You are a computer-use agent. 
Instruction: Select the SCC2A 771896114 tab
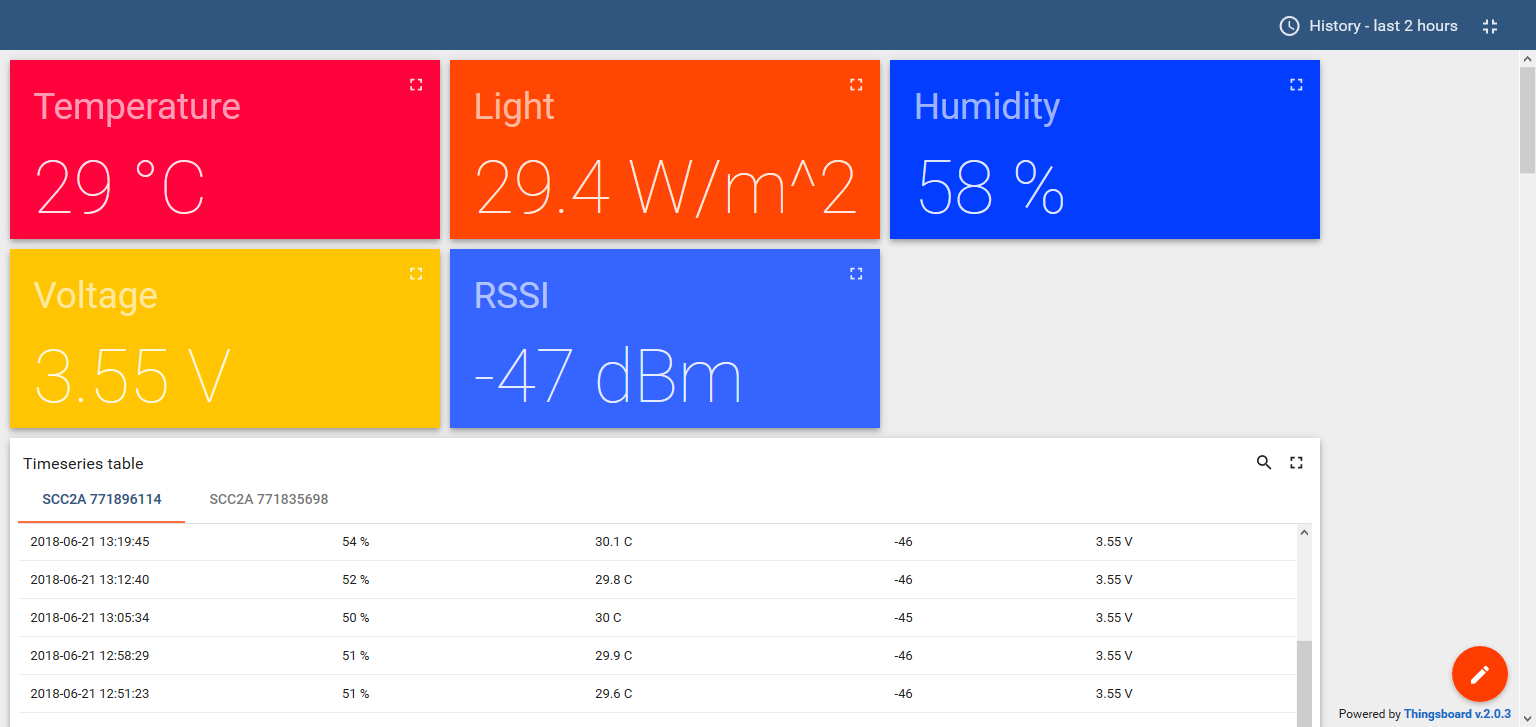(x=101, y=498)
